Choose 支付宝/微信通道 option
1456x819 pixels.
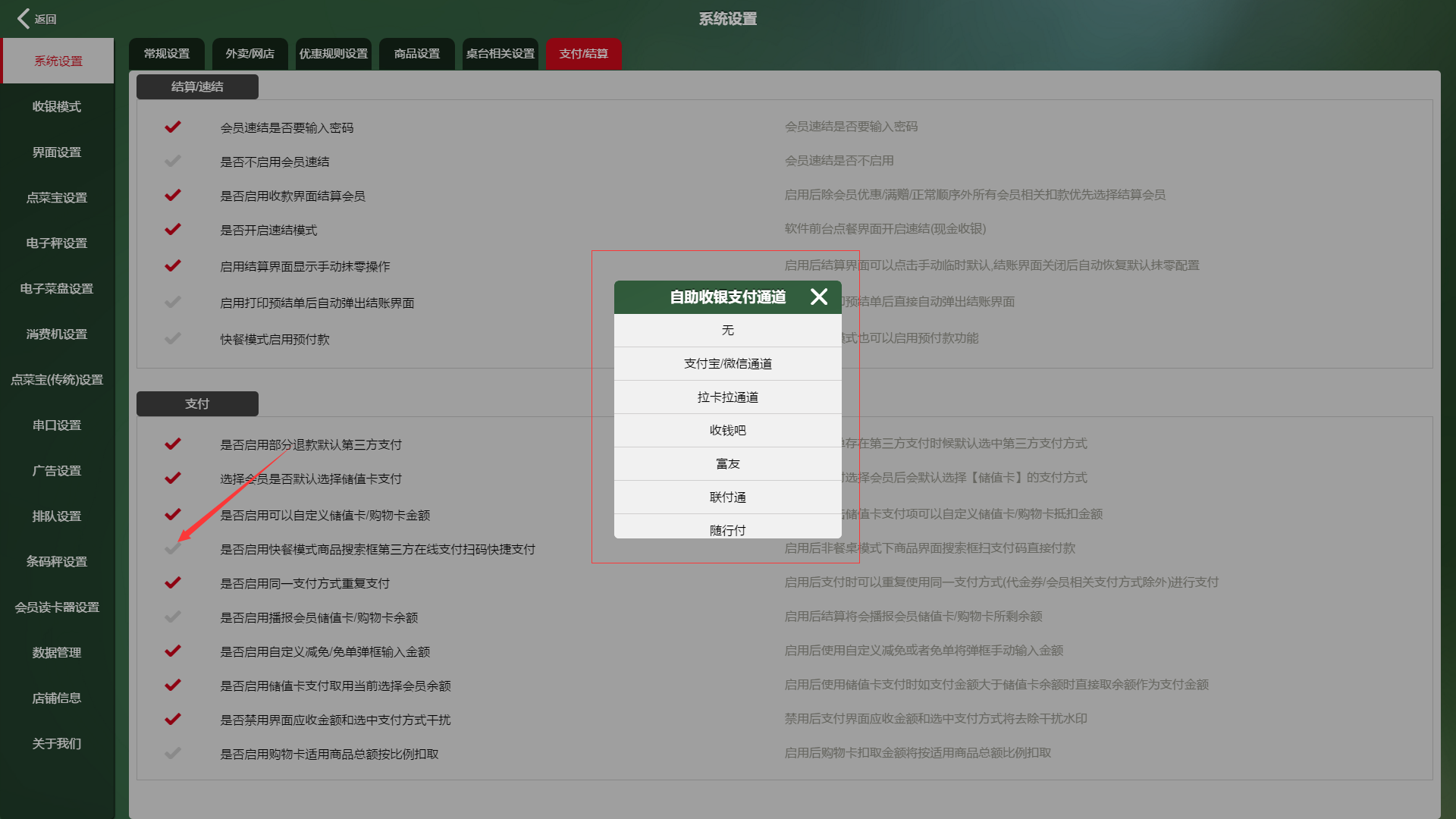tap(727, 363)
